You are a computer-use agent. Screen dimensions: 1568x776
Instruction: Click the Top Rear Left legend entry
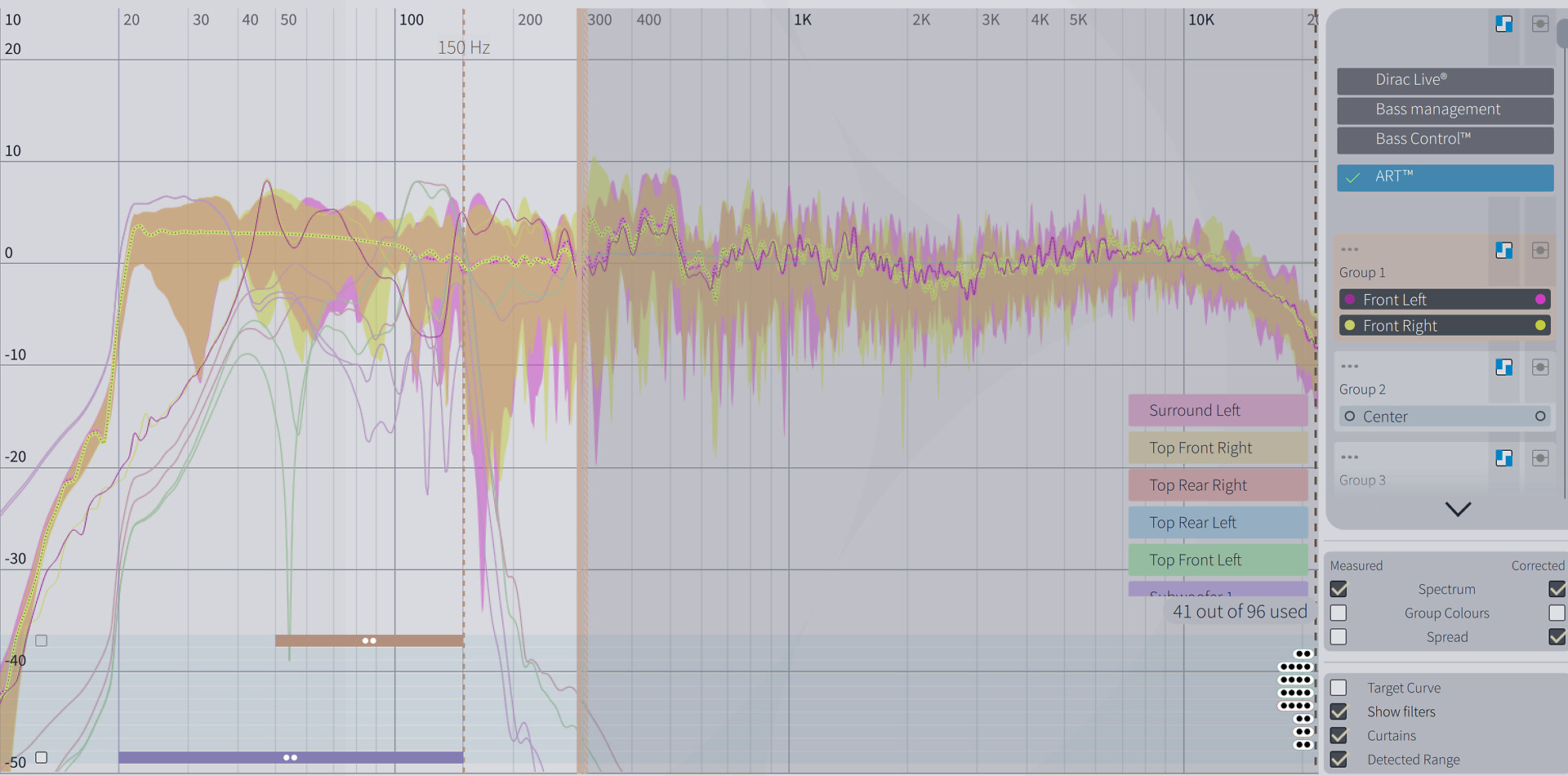(x=1218, y=523)
